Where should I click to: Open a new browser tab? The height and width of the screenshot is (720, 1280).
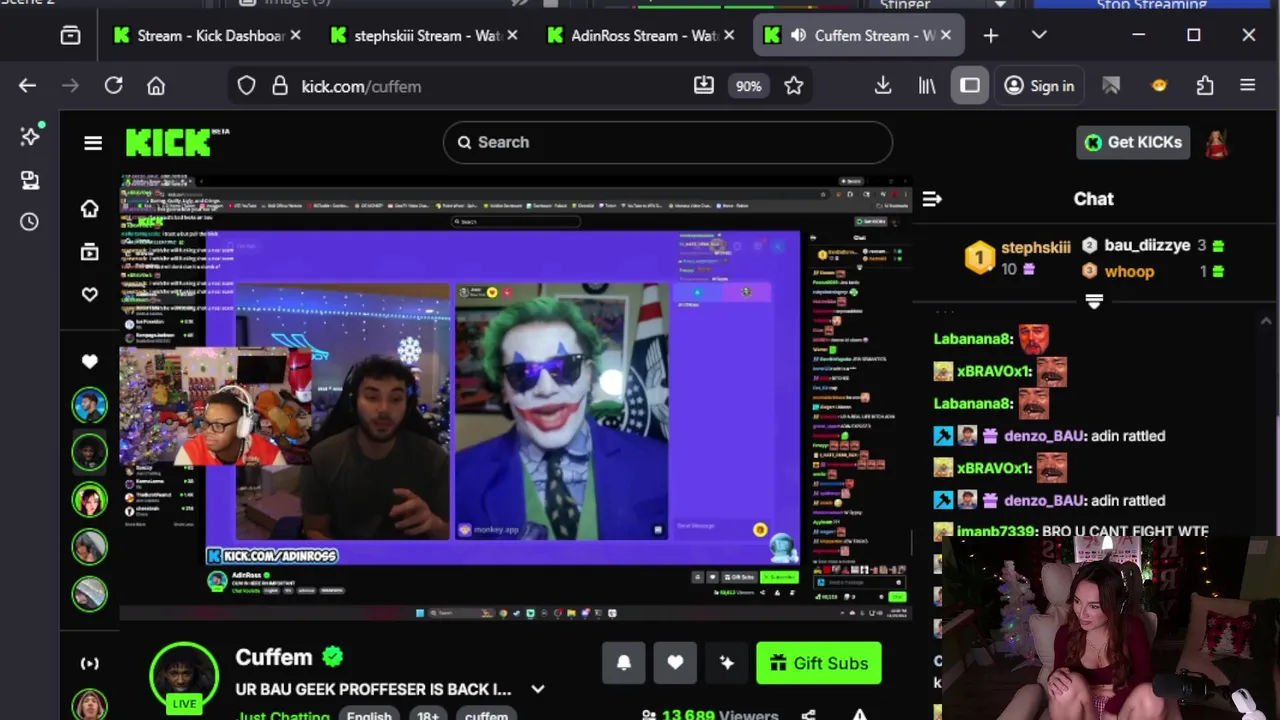[990, 35]
